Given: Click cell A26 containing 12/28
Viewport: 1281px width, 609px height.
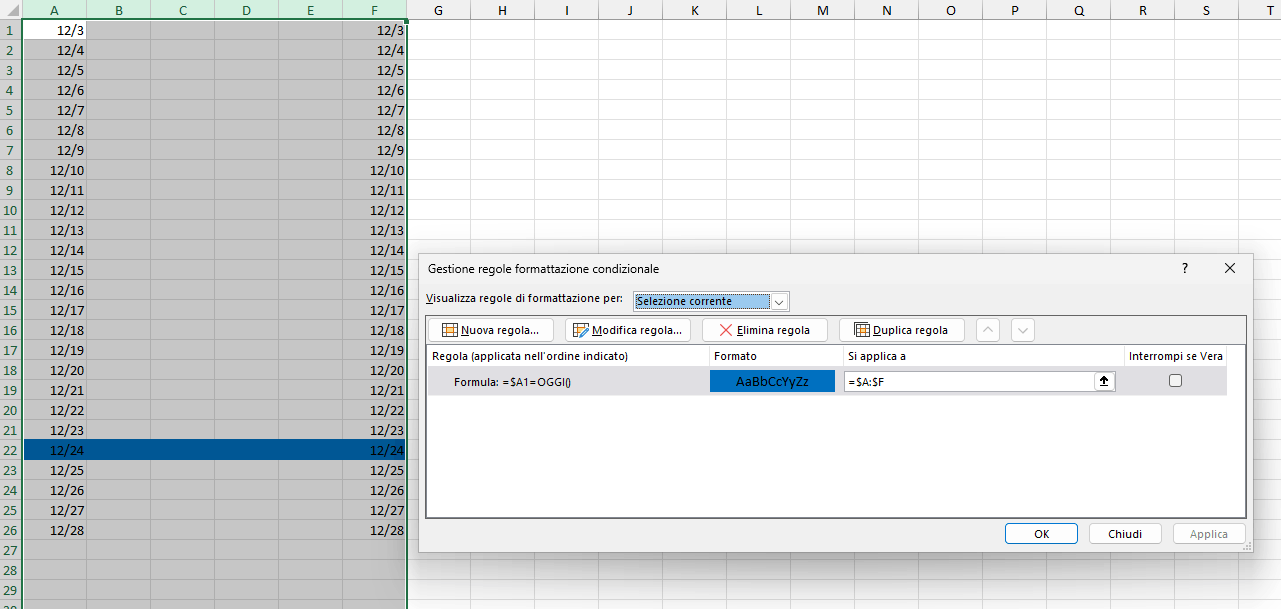Looking at the screenshot, I should [54, 530].
